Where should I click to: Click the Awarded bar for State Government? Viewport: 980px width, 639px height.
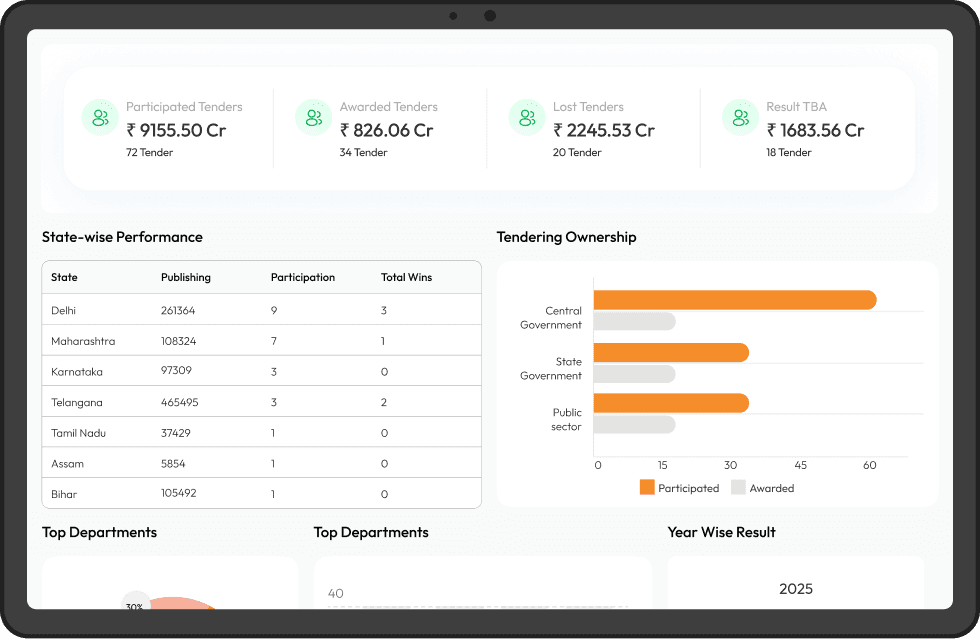tap(635, 373)
